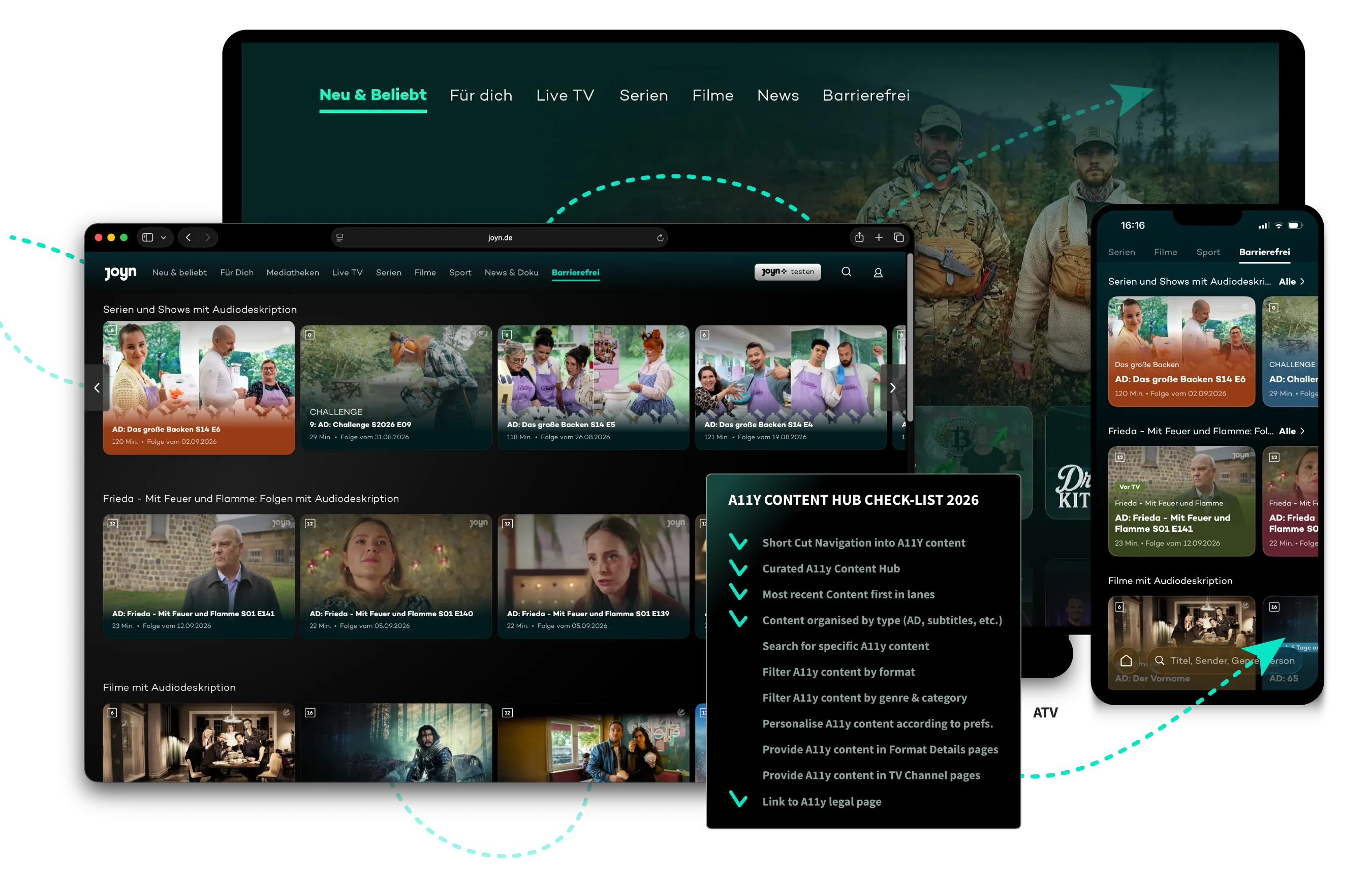
Task: Tap AD: Das große Backen S14 E6 phone card
Action: pos(1180,351)
